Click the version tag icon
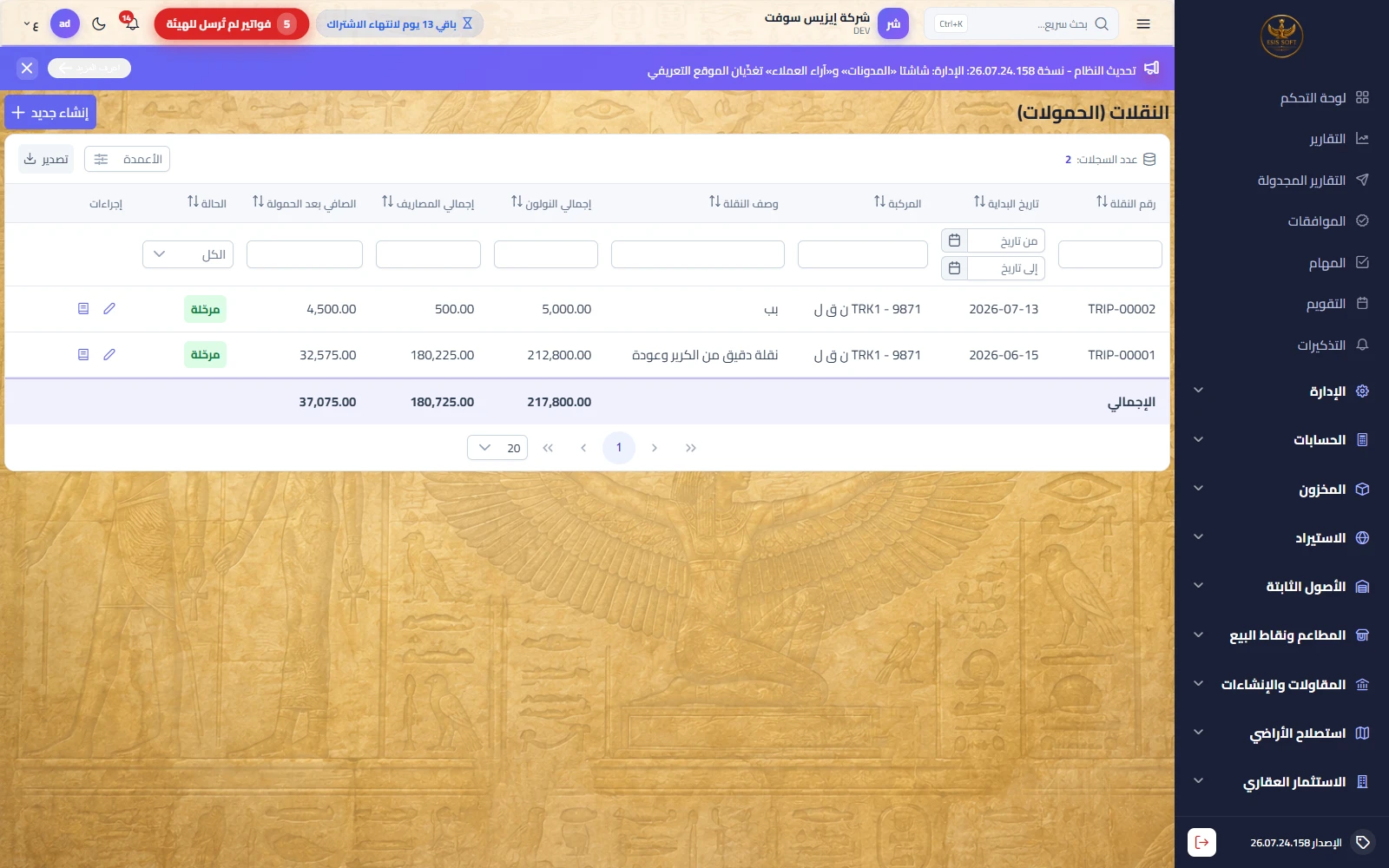The image size is (1389, 868). 1363,842
